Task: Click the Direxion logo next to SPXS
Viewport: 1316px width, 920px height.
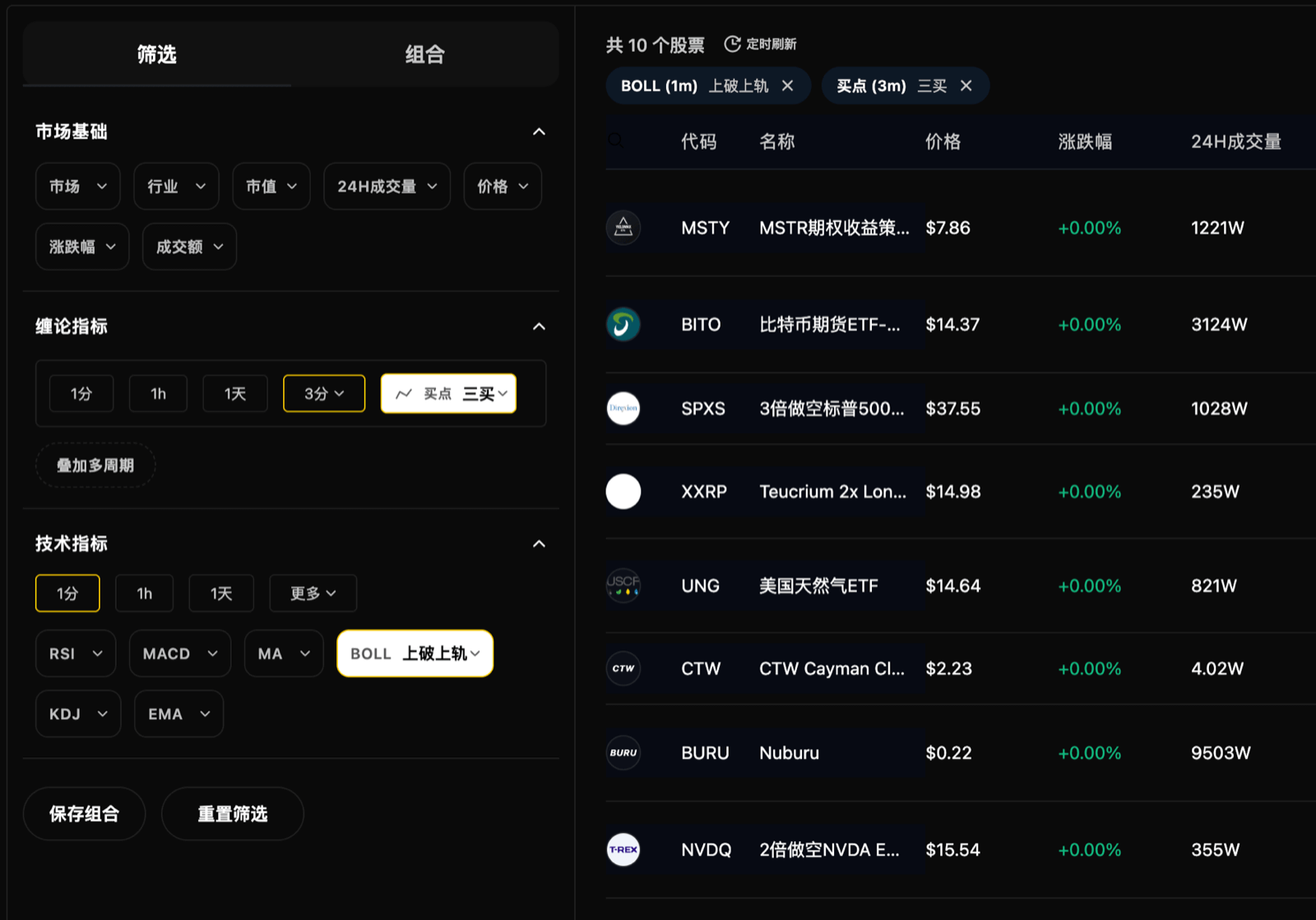Action: point(623,409)
